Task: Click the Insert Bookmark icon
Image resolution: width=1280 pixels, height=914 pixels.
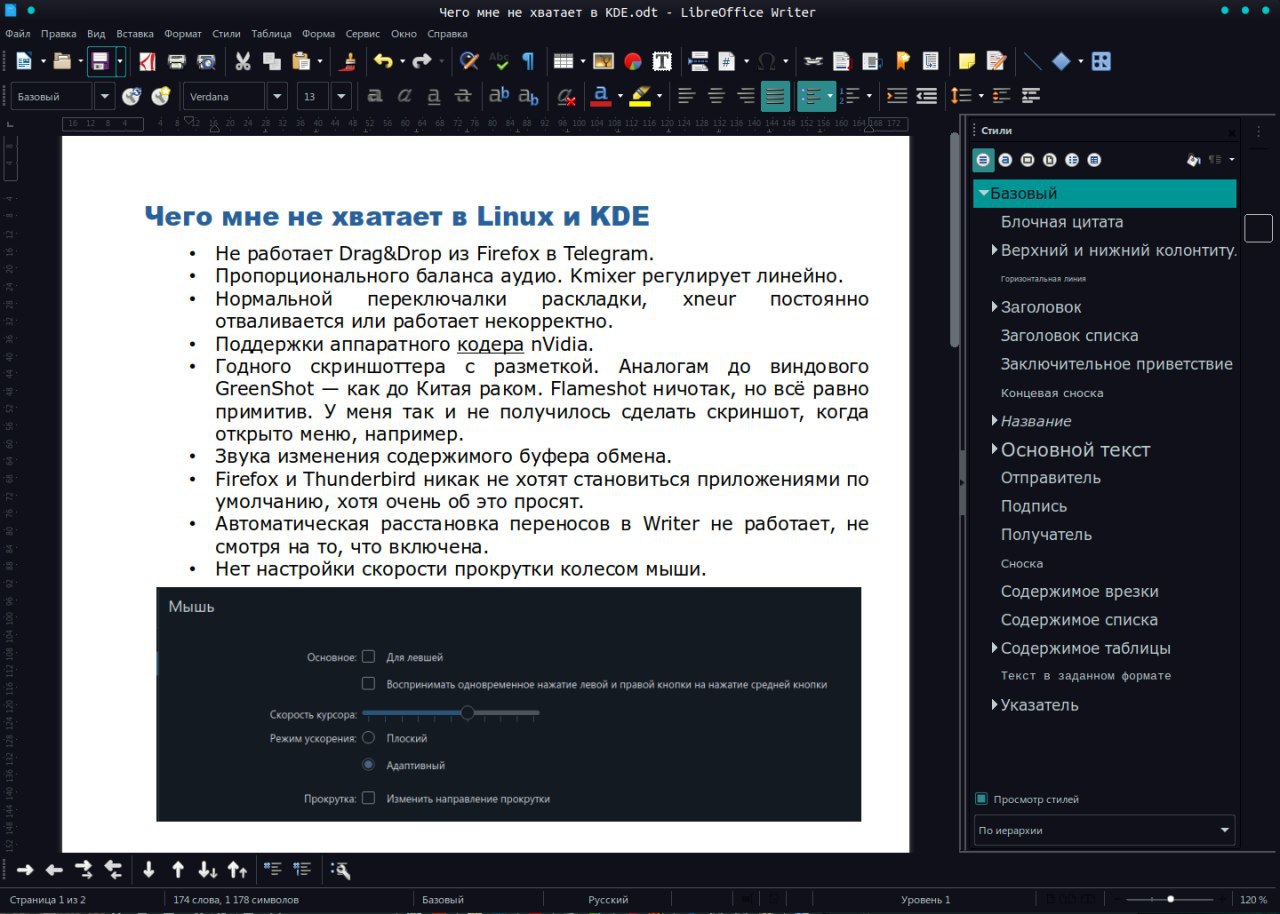Action: coord(903,62)
